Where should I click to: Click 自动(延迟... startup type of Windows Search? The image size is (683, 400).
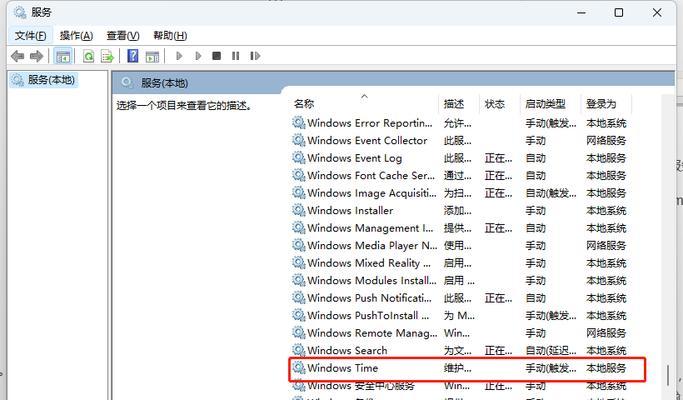point(551,350)
